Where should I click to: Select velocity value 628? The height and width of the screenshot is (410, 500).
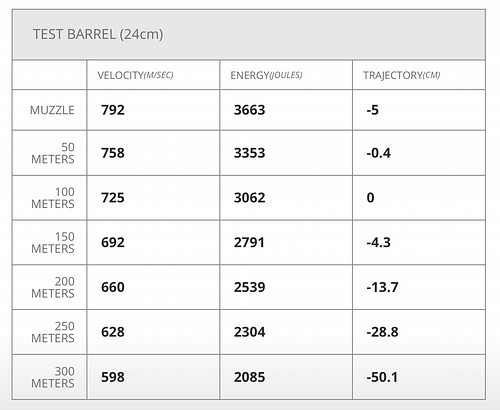tap(113, 332)
